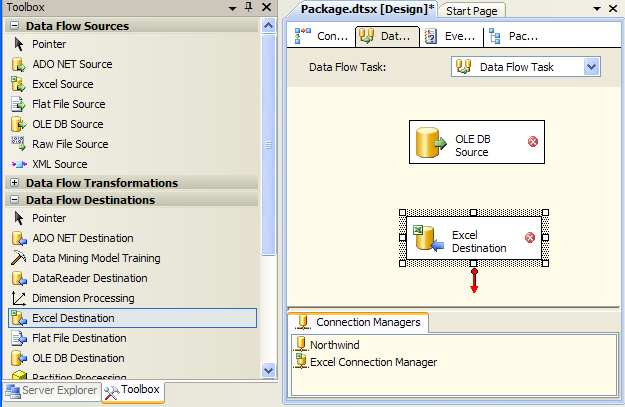
Task: Select Northwind text in Connection Managers
Action: 335,345
